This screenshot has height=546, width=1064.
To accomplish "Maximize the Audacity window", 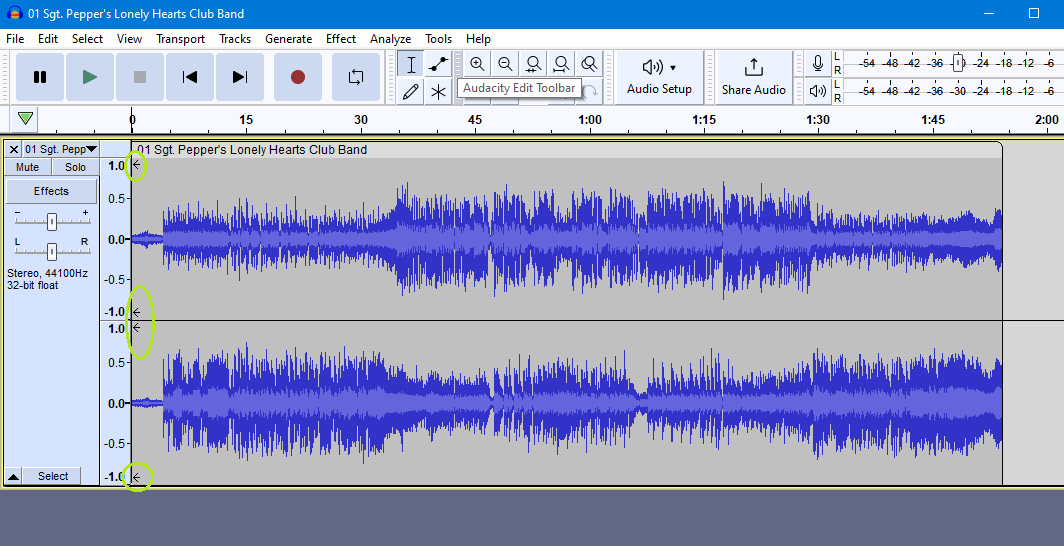I will tap(1034, 14).
